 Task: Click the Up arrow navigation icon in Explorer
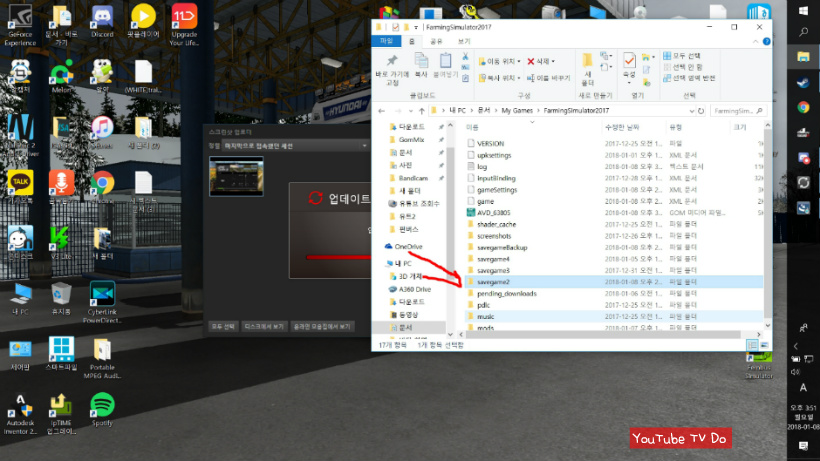[x=422, y=111]
